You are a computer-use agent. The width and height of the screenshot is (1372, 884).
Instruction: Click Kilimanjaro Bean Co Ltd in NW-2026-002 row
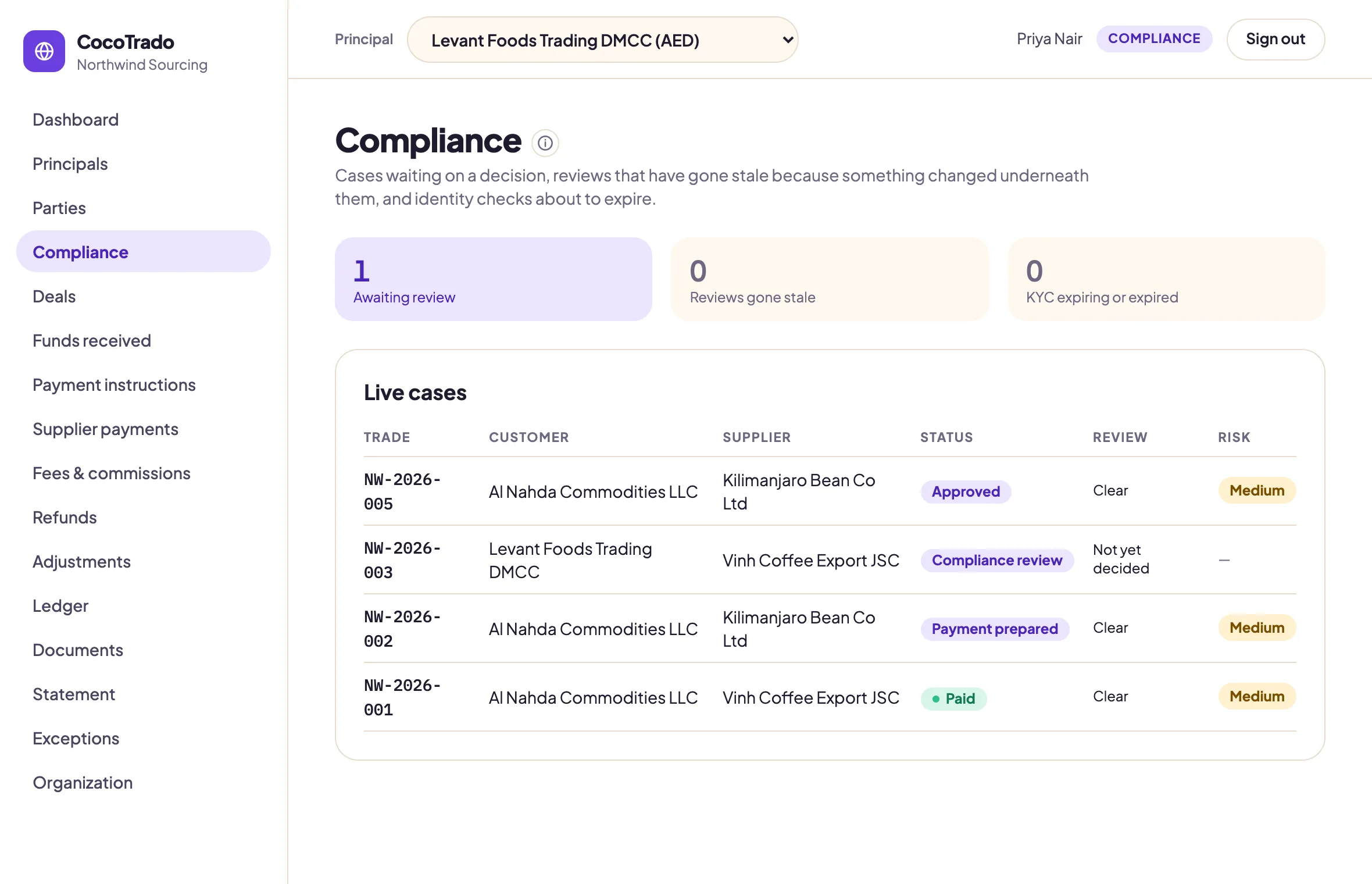coord(799,629)
